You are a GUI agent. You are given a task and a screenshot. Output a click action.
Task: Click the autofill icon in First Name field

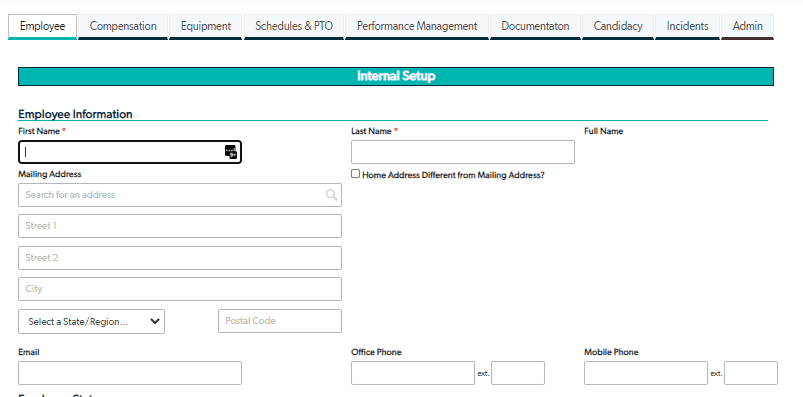(x=231, y=152)
